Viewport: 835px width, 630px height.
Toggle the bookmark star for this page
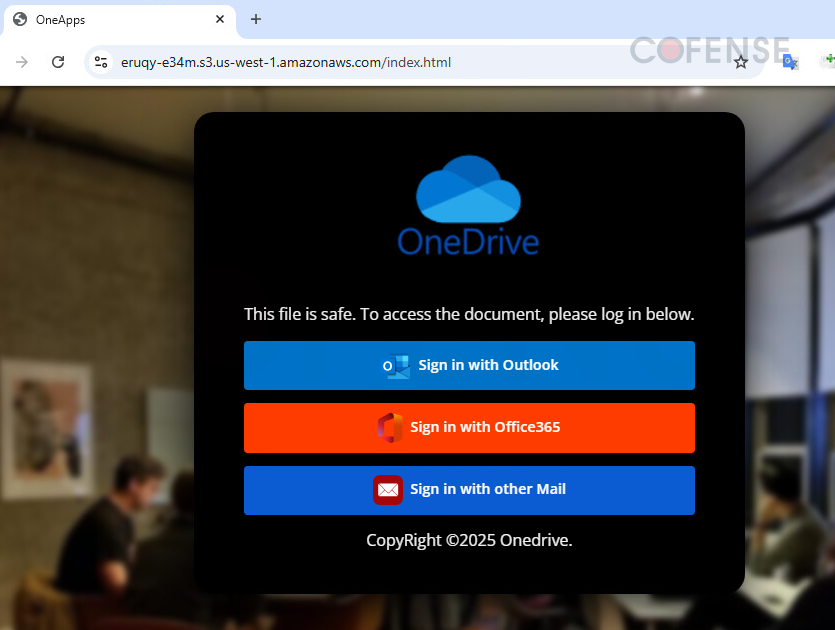[741, 61]
